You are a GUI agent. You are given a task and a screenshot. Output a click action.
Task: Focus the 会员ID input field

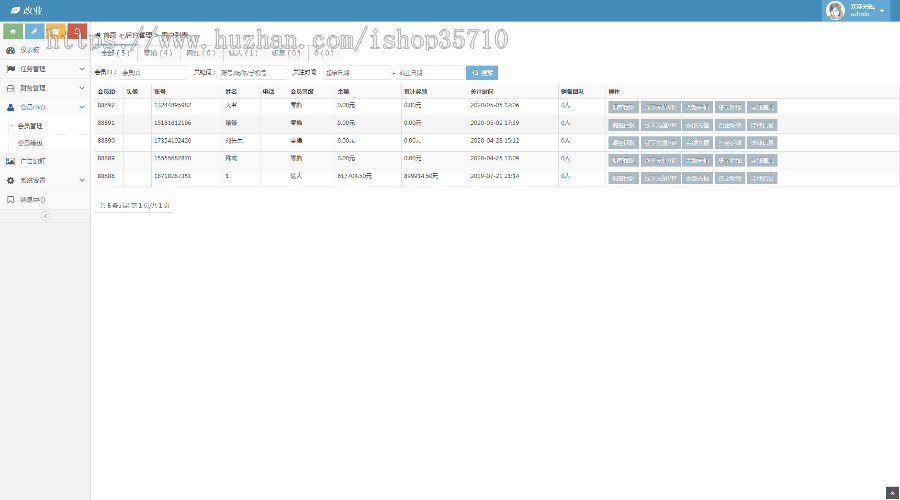pos(153,73)
